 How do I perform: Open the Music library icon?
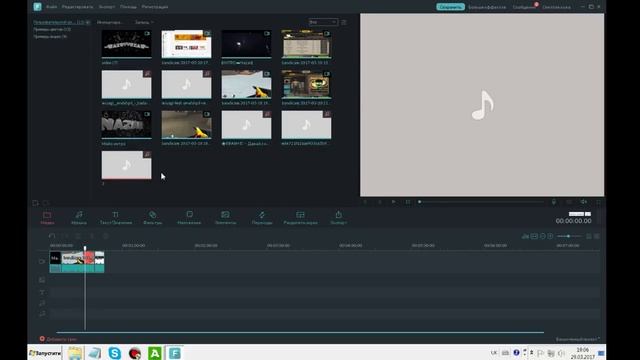(79, 215)
